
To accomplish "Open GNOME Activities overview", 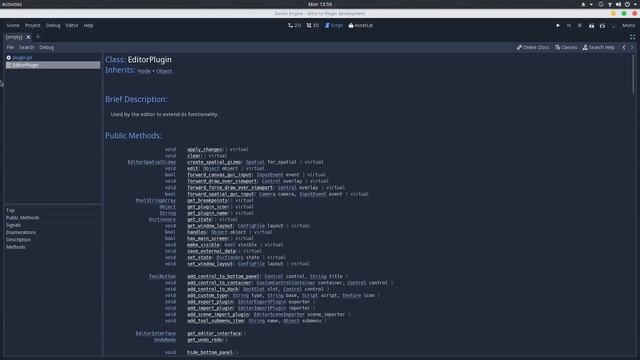I will coord(12,4).
